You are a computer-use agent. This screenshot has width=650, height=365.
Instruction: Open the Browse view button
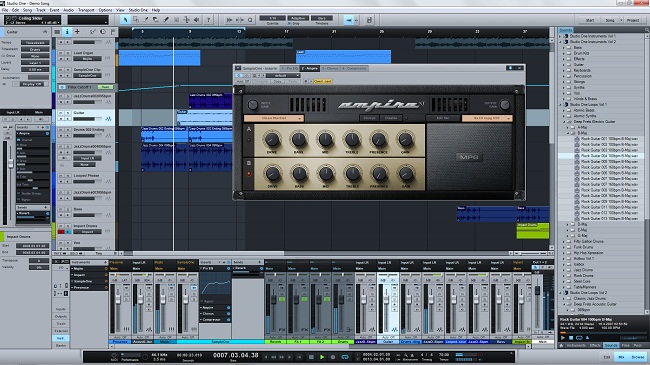click(638, 357)
